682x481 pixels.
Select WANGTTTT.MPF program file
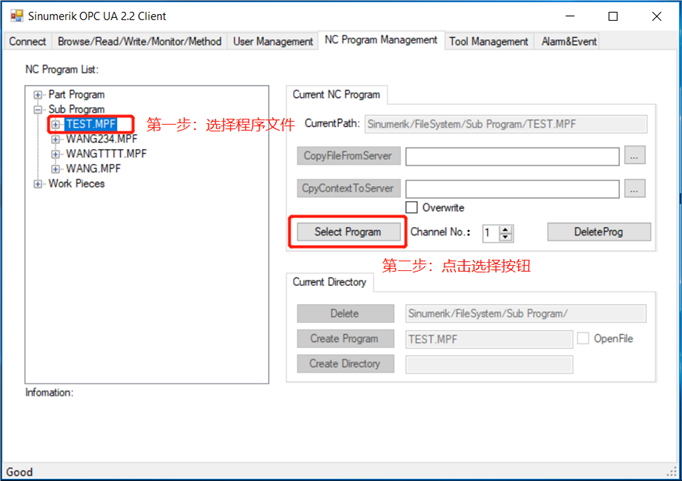click(x=106, y=154)
